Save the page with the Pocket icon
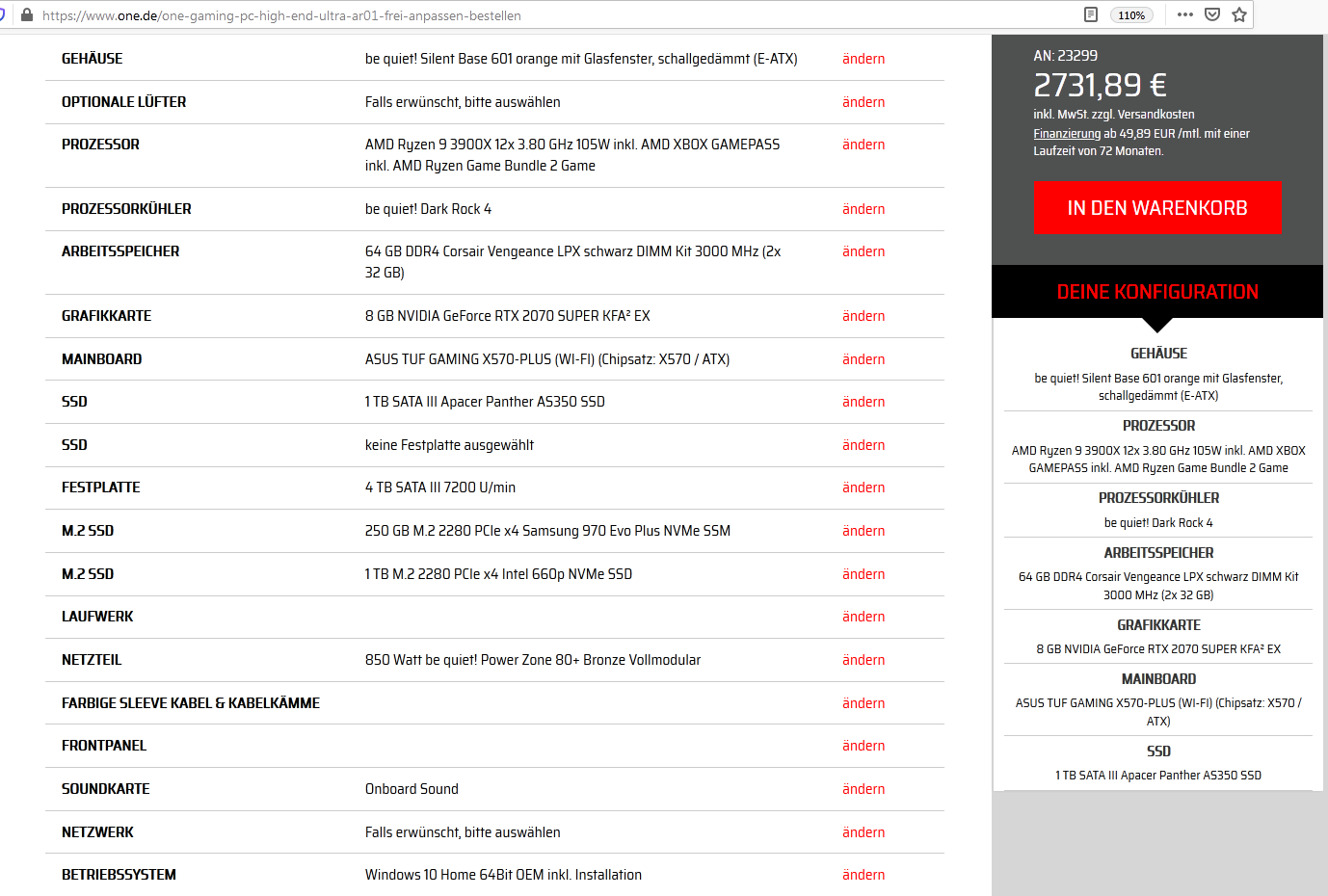This screenshot has width=1328, height=896. click(x=1212, y=14)
